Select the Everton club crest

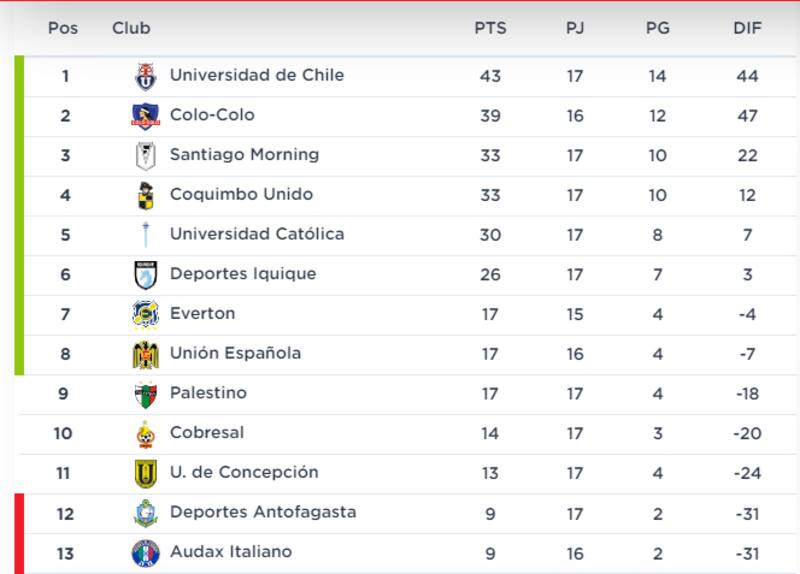pyautogui.click(x=146, y=314)
